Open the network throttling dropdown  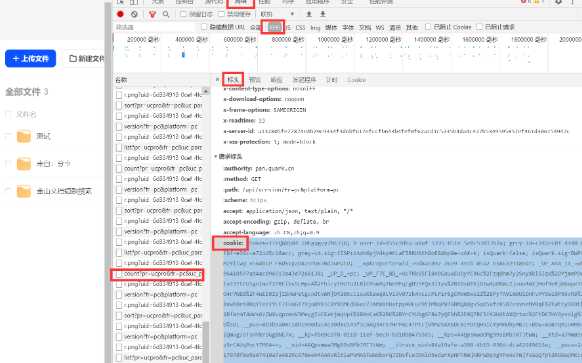pyautogui.click(x=277, y=14)
